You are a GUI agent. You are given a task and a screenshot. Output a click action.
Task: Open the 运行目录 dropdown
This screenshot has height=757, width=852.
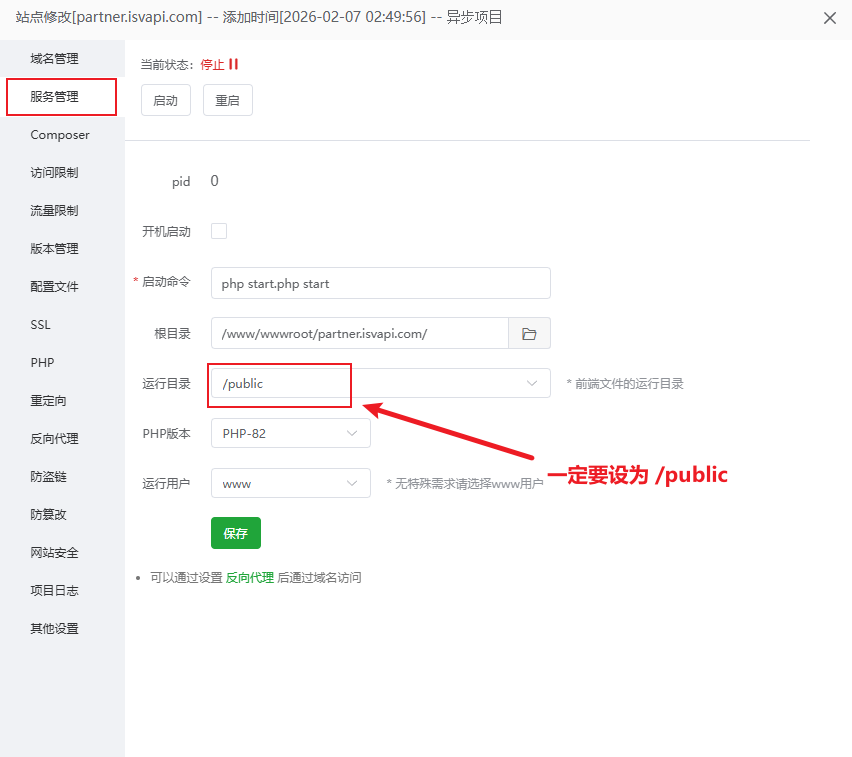[531, 383]
